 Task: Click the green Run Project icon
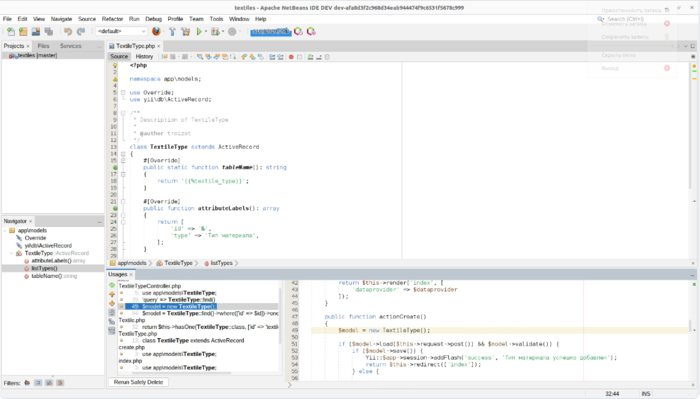coord(199,31)
